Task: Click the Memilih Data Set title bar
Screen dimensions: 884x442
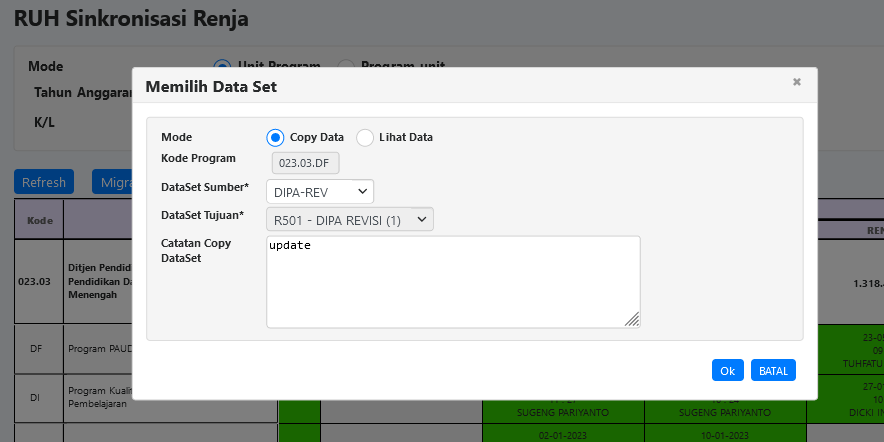Action: (400, 87)
